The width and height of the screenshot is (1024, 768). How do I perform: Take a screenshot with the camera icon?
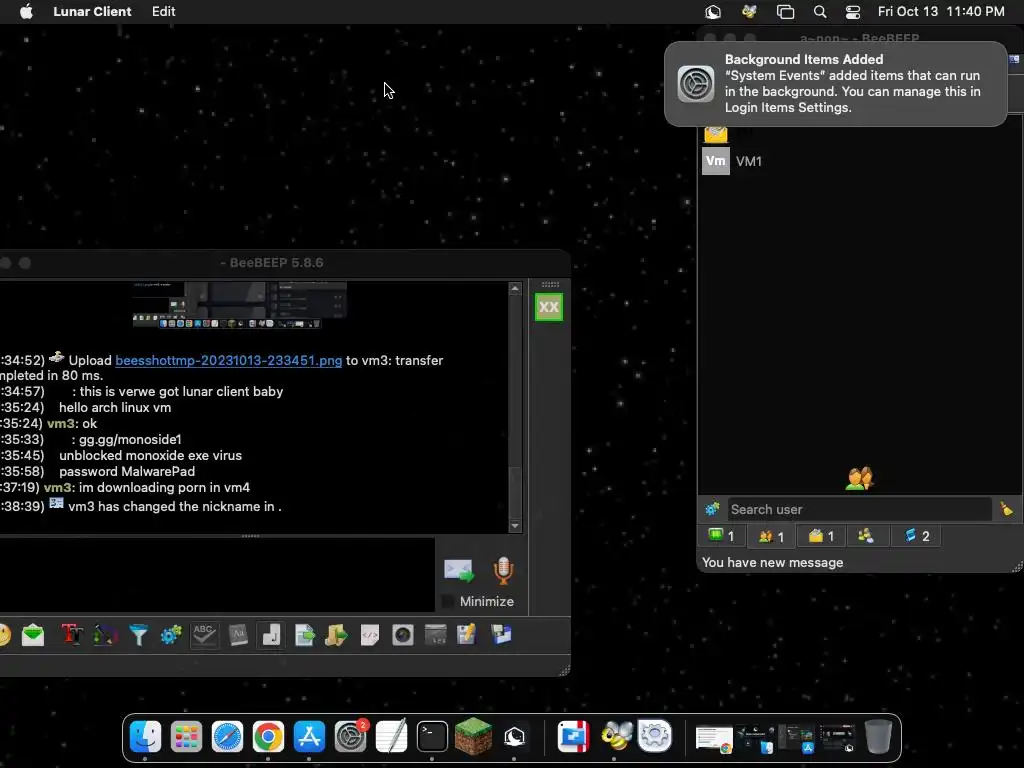point(403,635)
